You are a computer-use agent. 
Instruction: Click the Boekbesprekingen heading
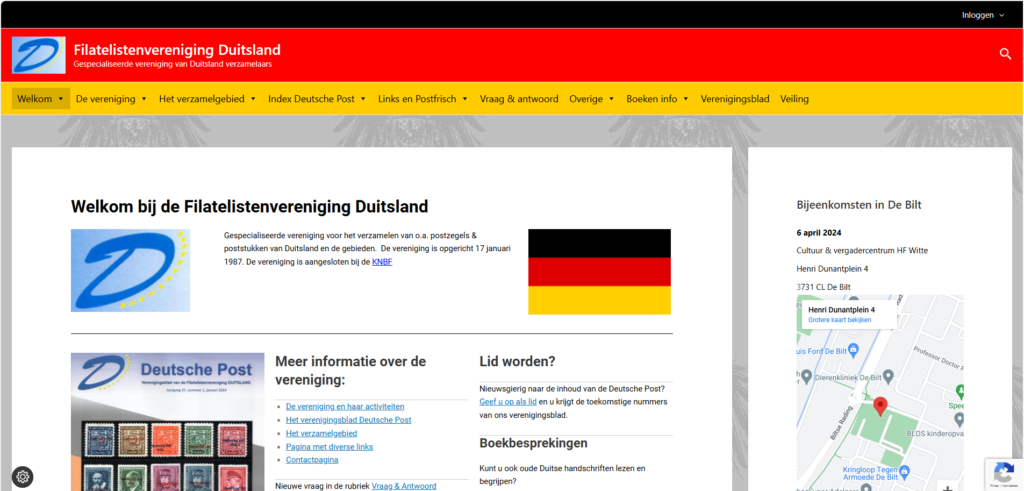pyautogui.click(x=534, y=443)
